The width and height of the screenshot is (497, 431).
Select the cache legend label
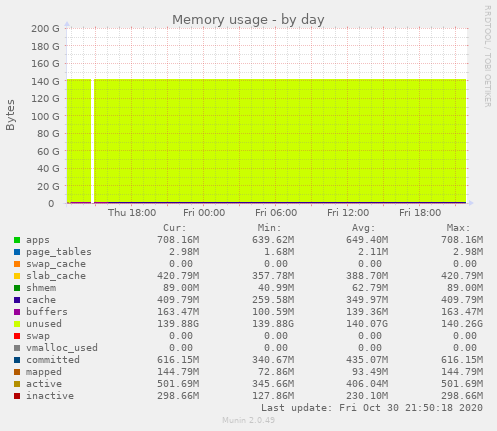tap(41, 300)
